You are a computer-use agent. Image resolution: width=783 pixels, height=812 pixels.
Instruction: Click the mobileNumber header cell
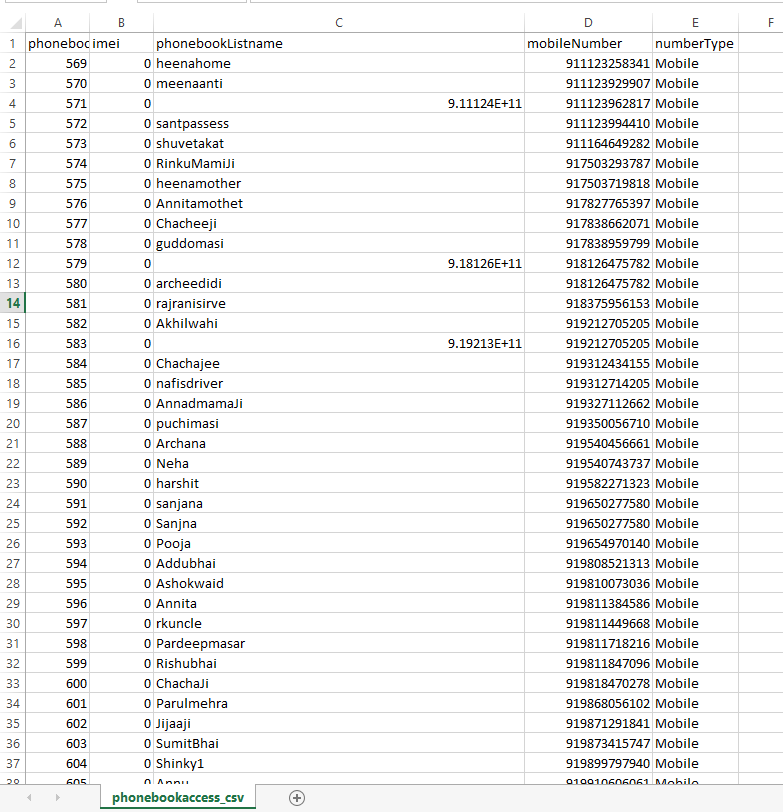click(588, 43)
